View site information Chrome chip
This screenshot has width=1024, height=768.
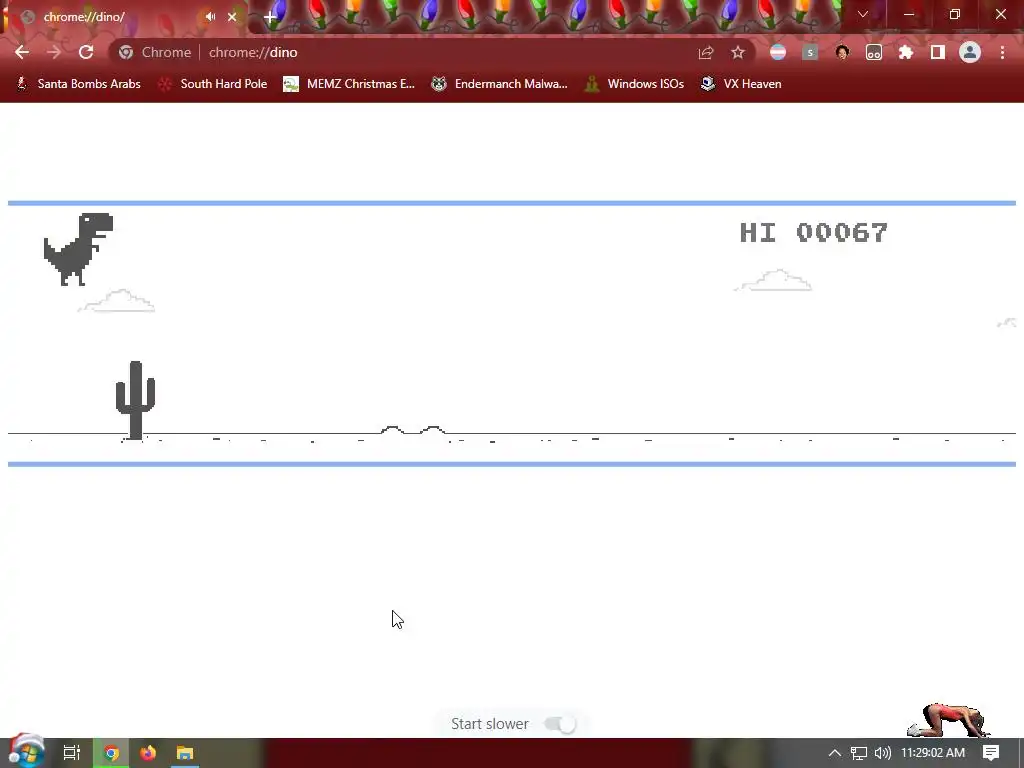click(x=155, y=52)
